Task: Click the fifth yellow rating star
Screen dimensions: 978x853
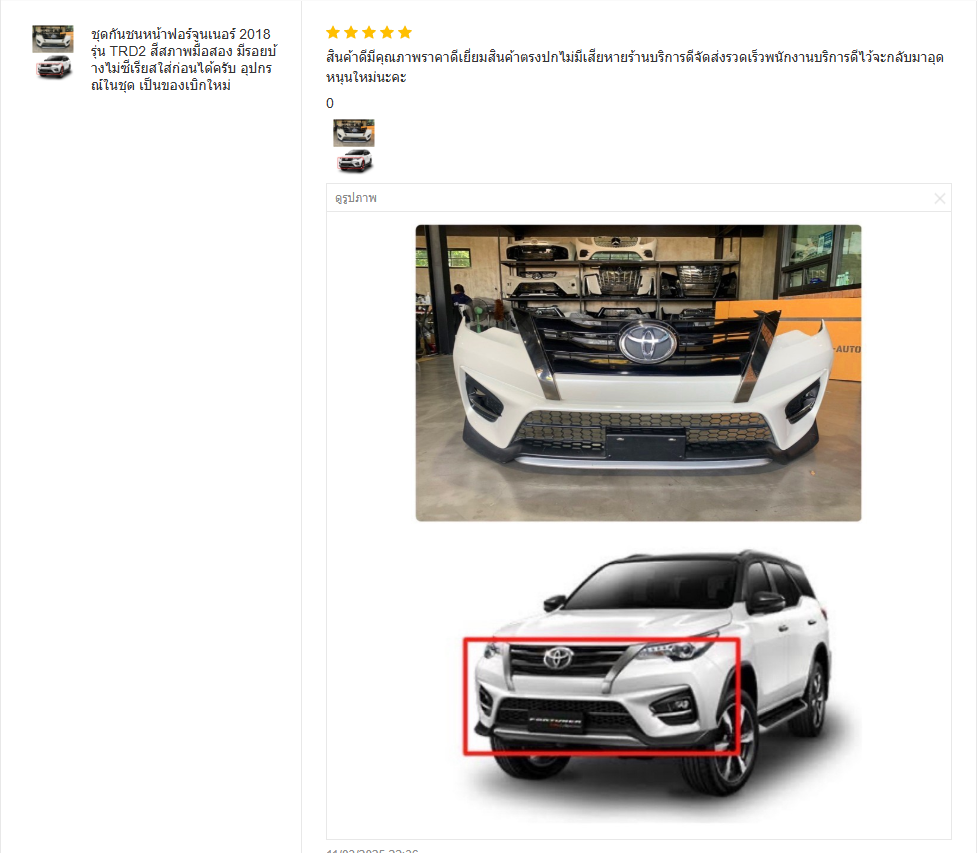Action: pos(405,32)
